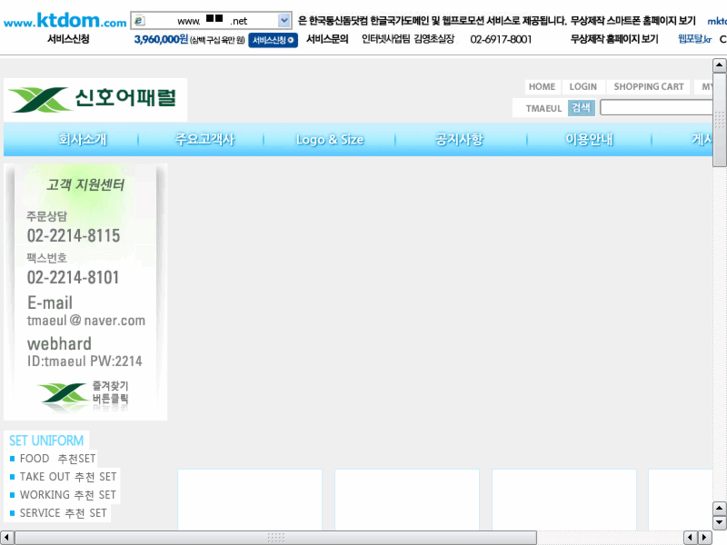The height and width of the screenshot is (545, 727).
Task: Open the 주요고객사 menu
Action: point(204,139)
